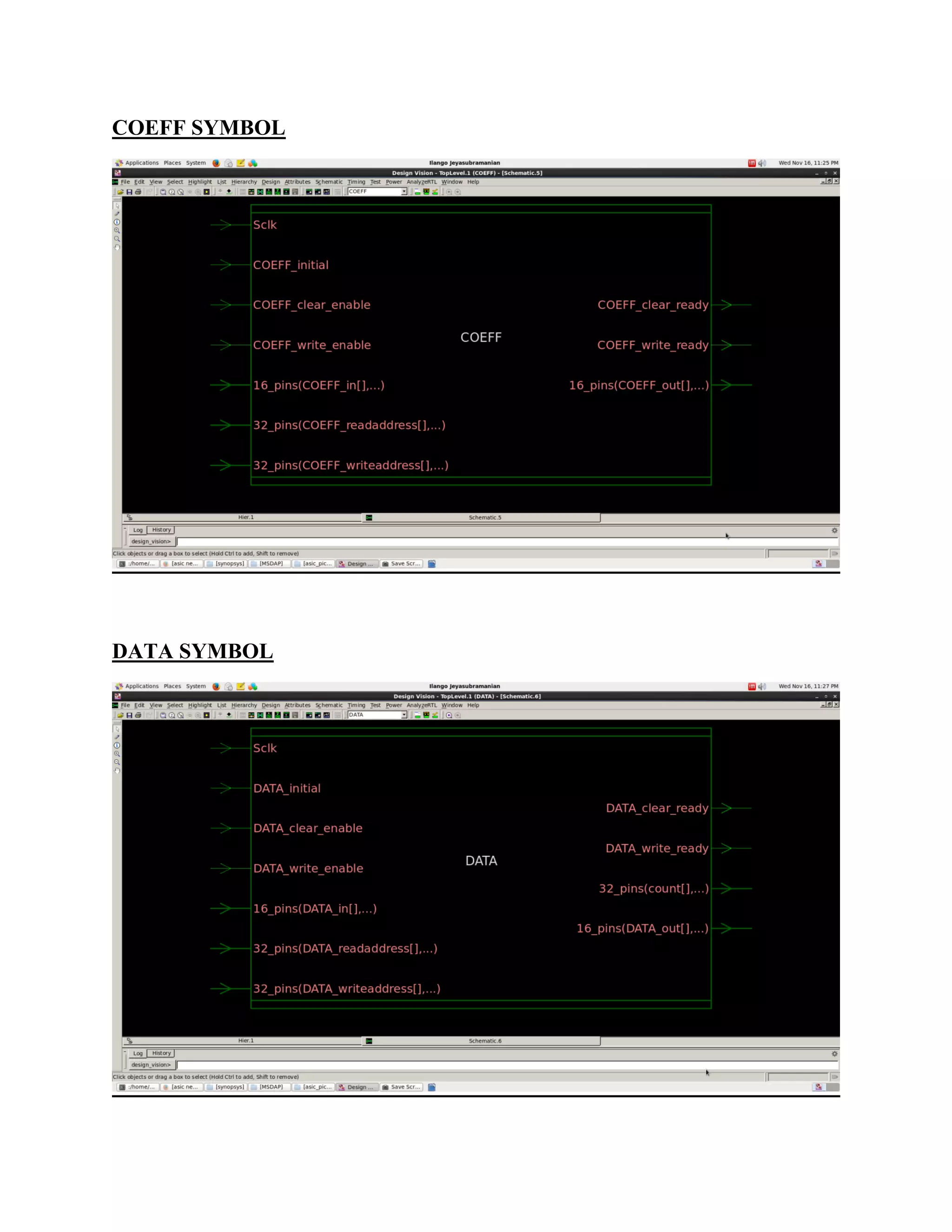Click the Save icon in the COEFF window toolbar
Viewport: 952px width, 1232px height.
point(129,192)
